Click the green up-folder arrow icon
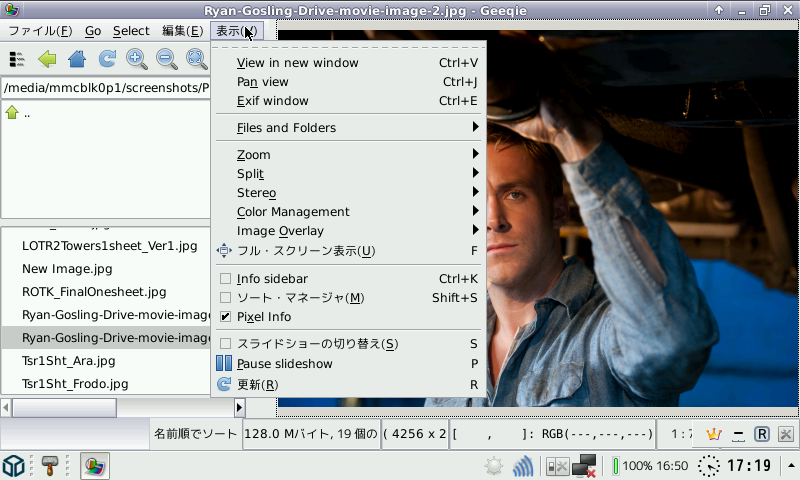This screenshot has height=480, width=800. [12, 112]
